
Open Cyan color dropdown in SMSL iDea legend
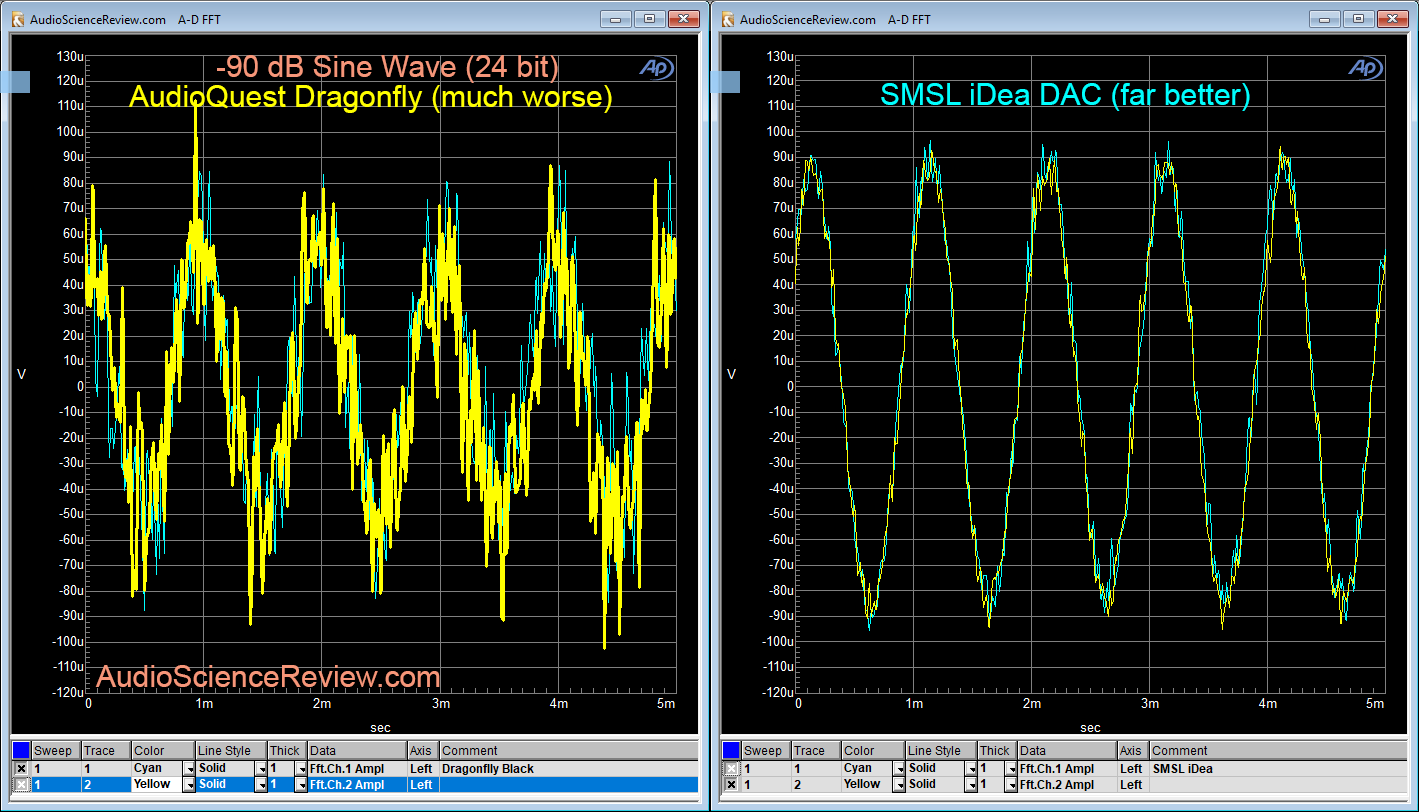coord(898,769)
